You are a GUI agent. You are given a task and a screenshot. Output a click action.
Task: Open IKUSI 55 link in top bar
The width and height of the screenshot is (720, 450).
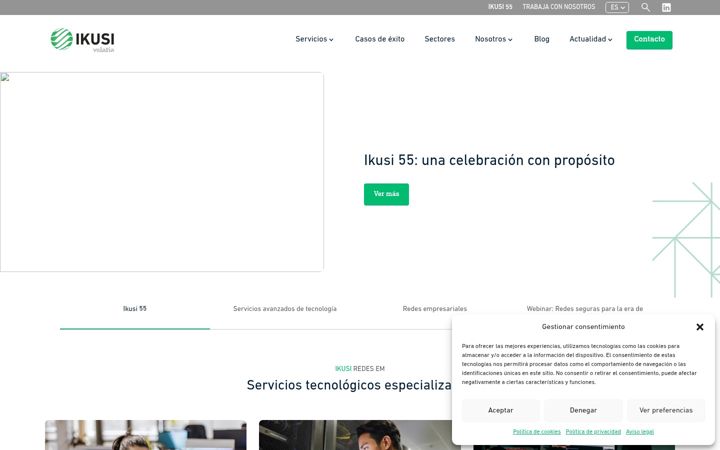[x=500, y=7]
